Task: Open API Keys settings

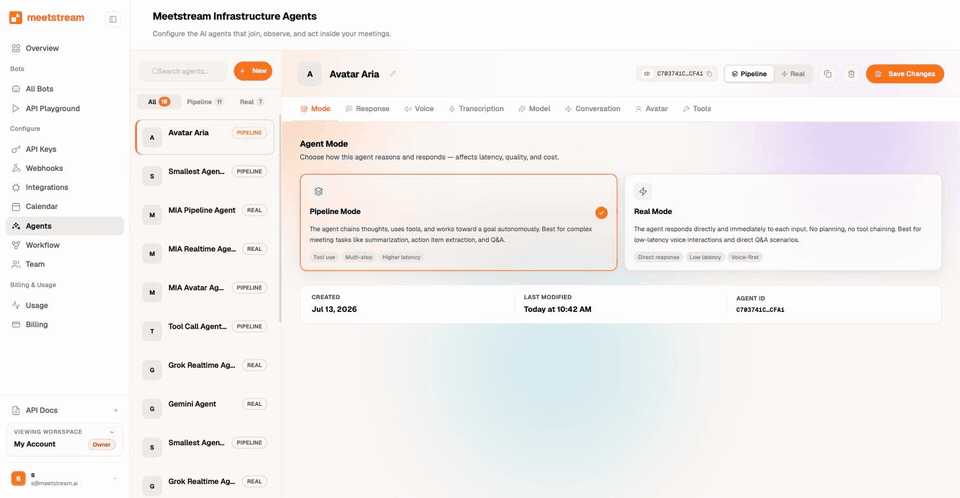Action: tap(40, 149)
